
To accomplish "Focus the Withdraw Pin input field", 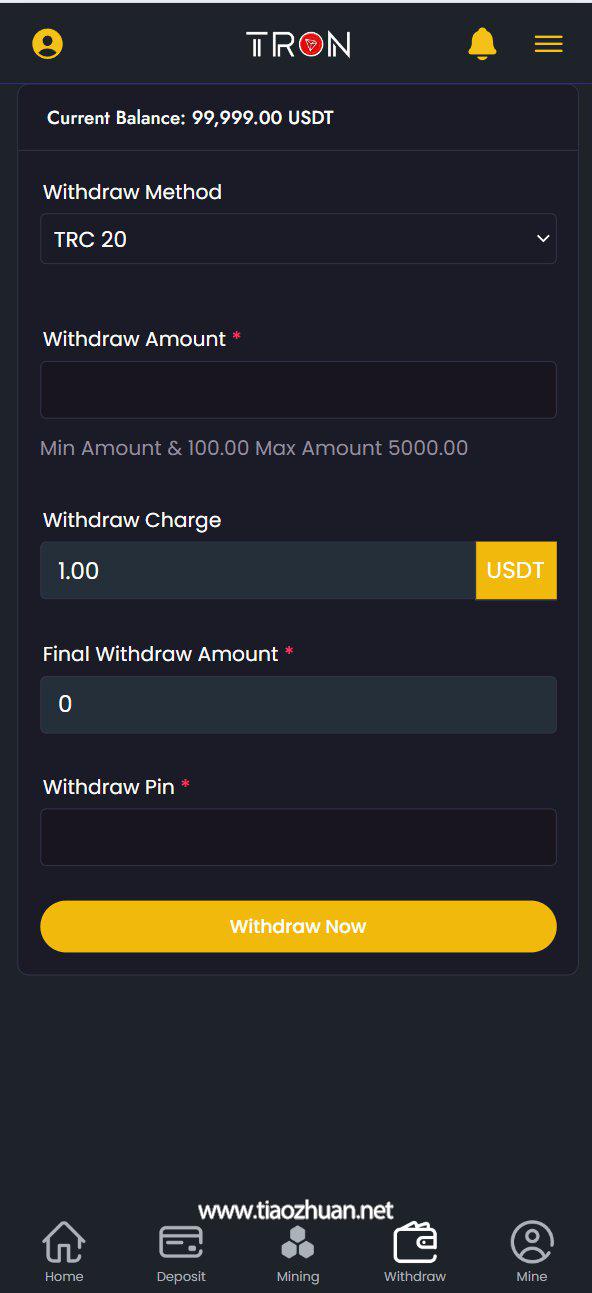I will coord(298,837).
